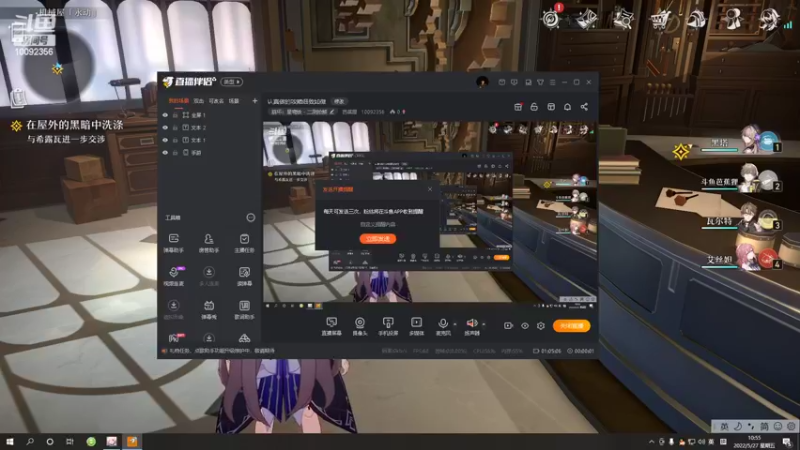800x450 pixels.
Task: Open the user avatar in title bar
Action: tap(482, 82)
